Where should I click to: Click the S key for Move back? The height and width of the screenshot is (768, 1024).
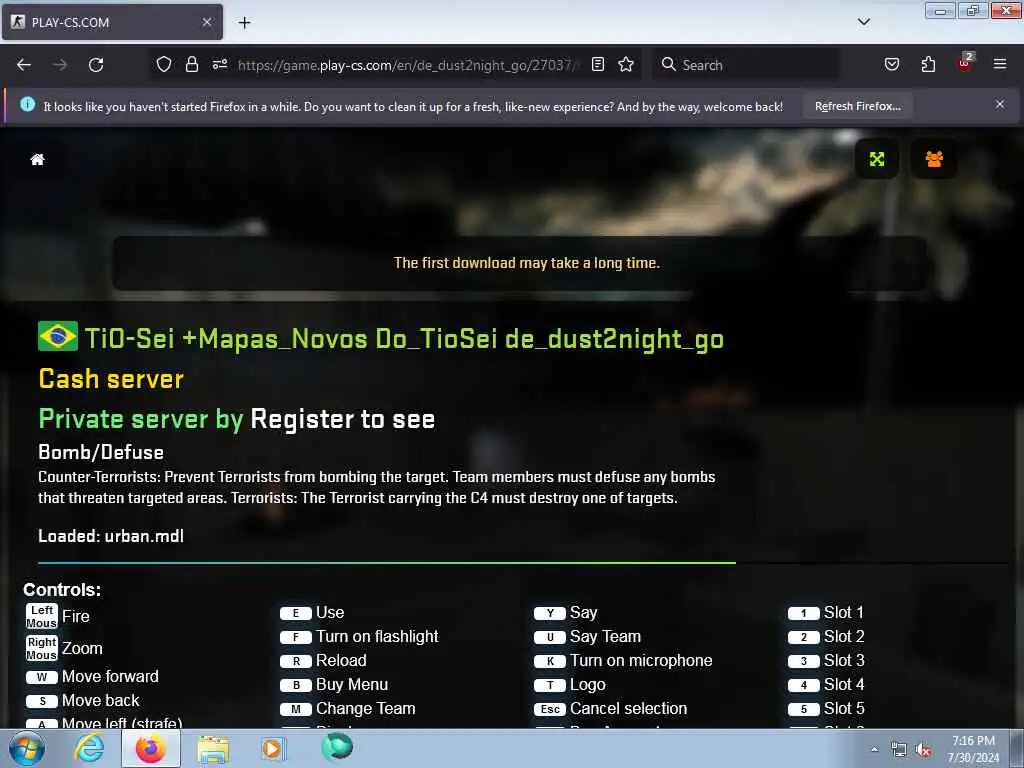(42, 701)
